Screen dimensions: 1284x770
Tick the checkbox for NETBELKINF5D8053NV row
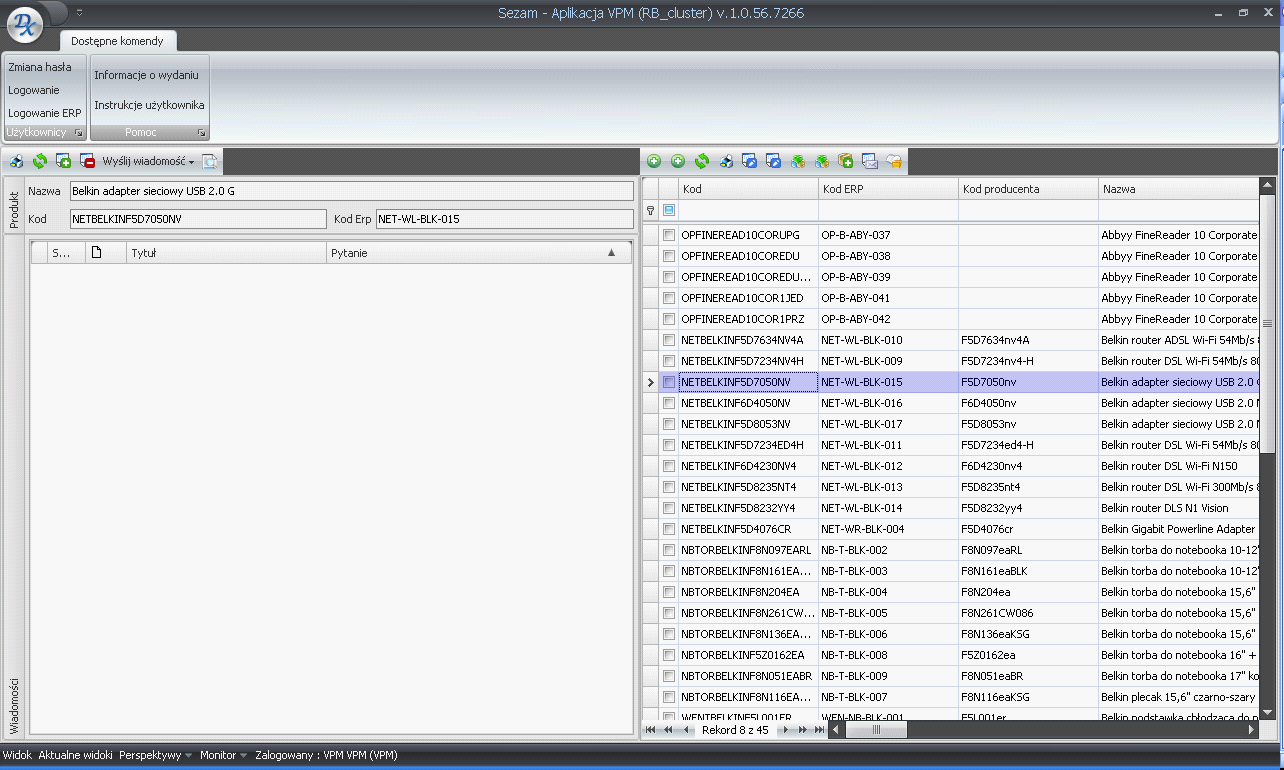point(669,424)
